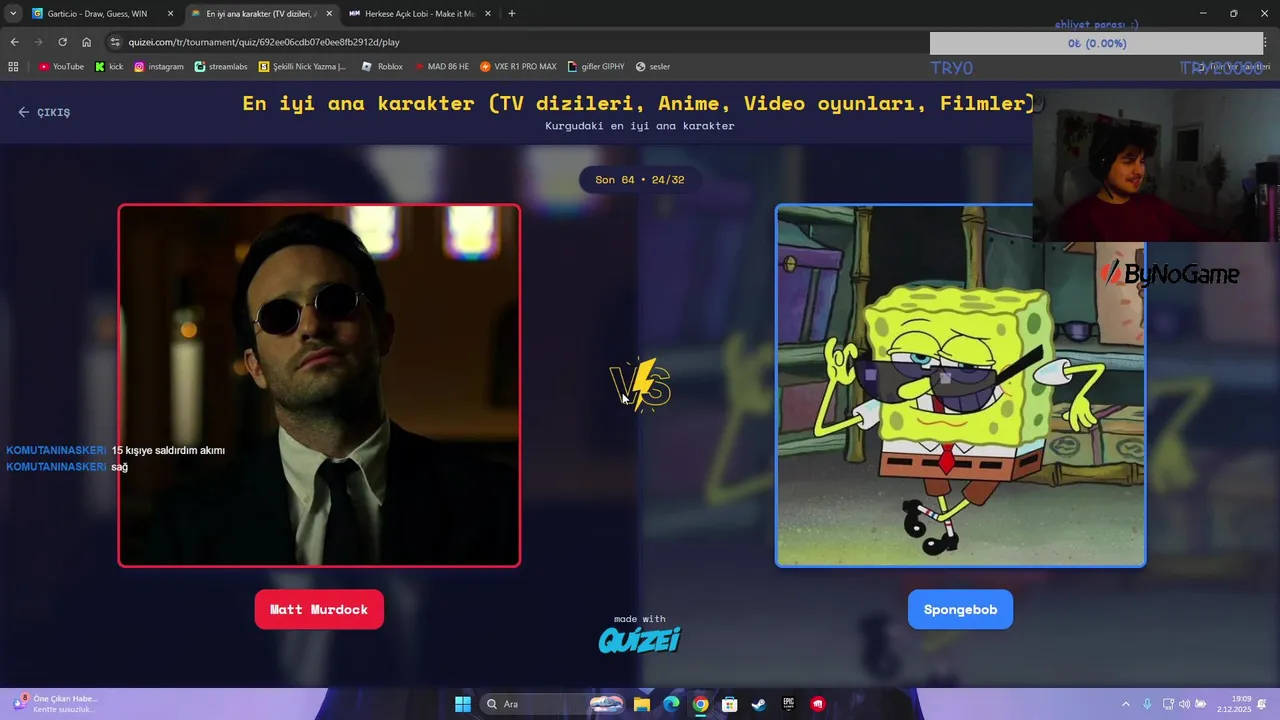1280x720 pixels.
Task: Vote for Matt Murdock button
Action: pos(319,609)
